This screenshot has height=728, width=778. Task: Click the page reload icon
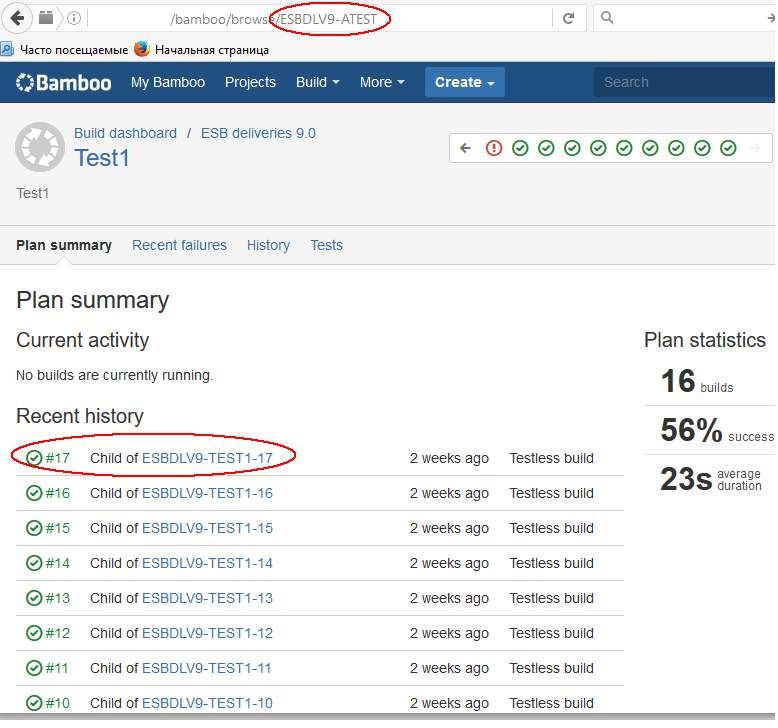(x=569, y=18)
